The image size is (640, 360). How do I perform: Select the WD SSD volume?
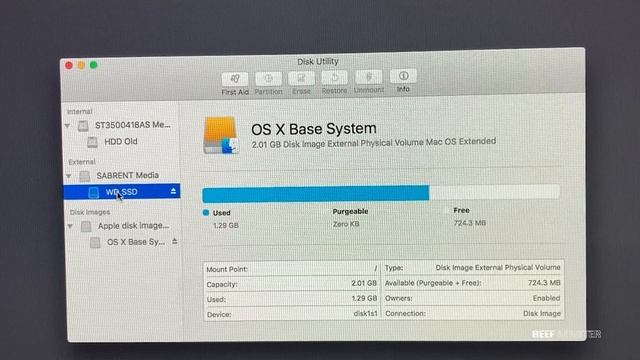click(122, 192)
